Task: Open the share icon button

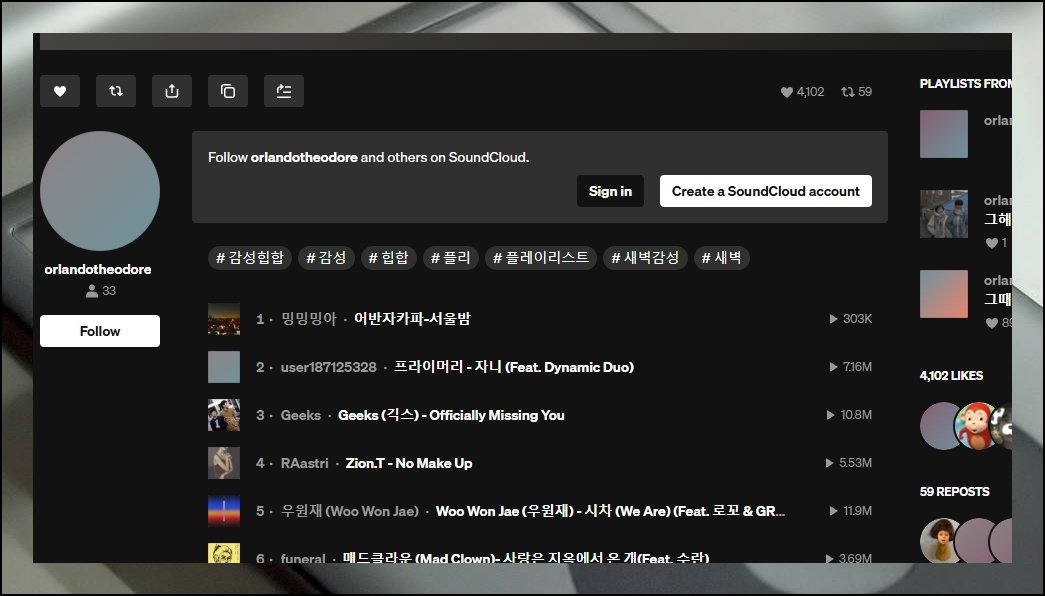Action: (172, 91)
